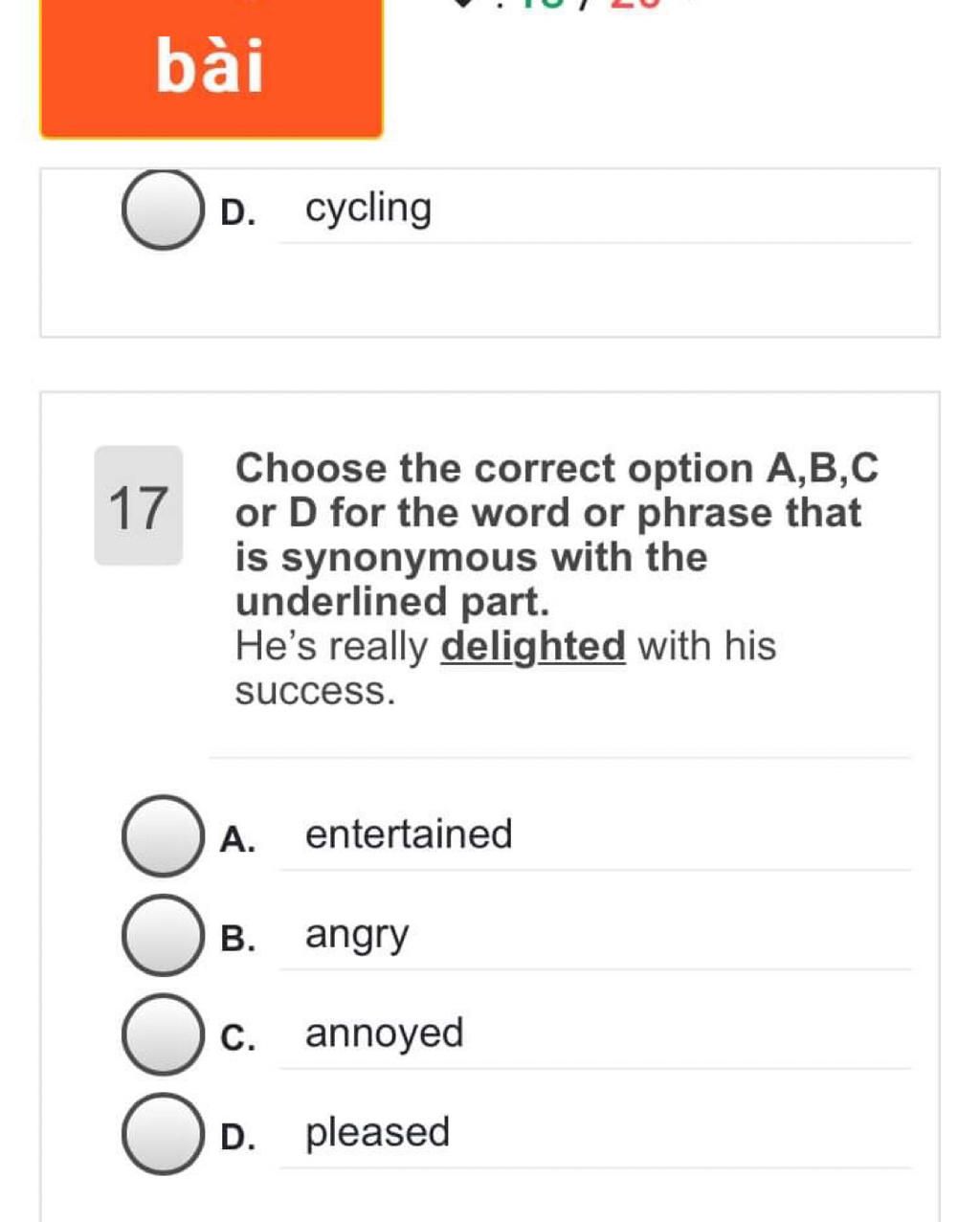The width and height of the screenshot is (980, 1222).
Task: Click the "D." label beside "pleased"
Action: 237,1137
